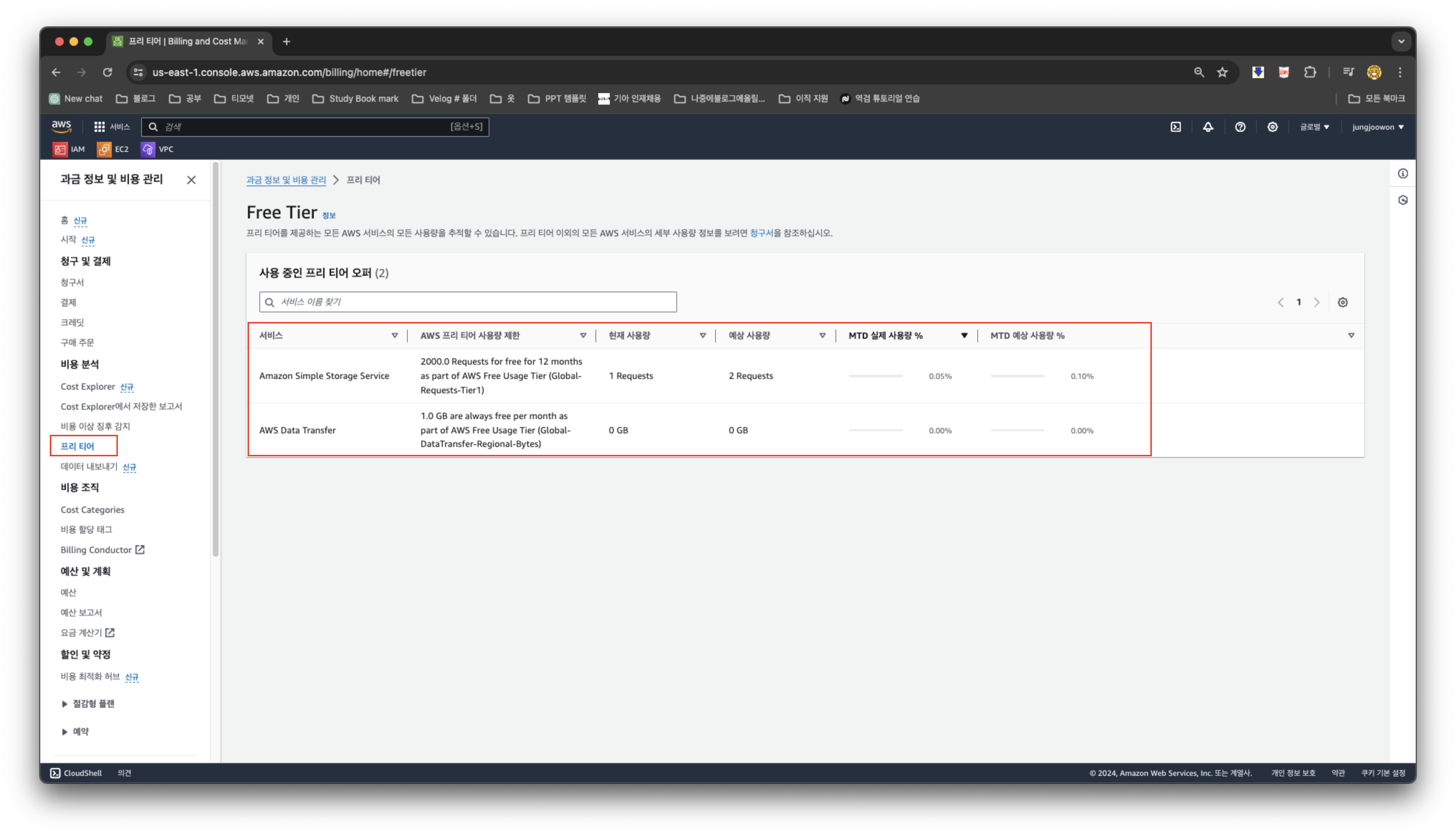Open the Chrome profile avatar
The width and height of the screenshot is (1456, 836).
(1373, 72)
